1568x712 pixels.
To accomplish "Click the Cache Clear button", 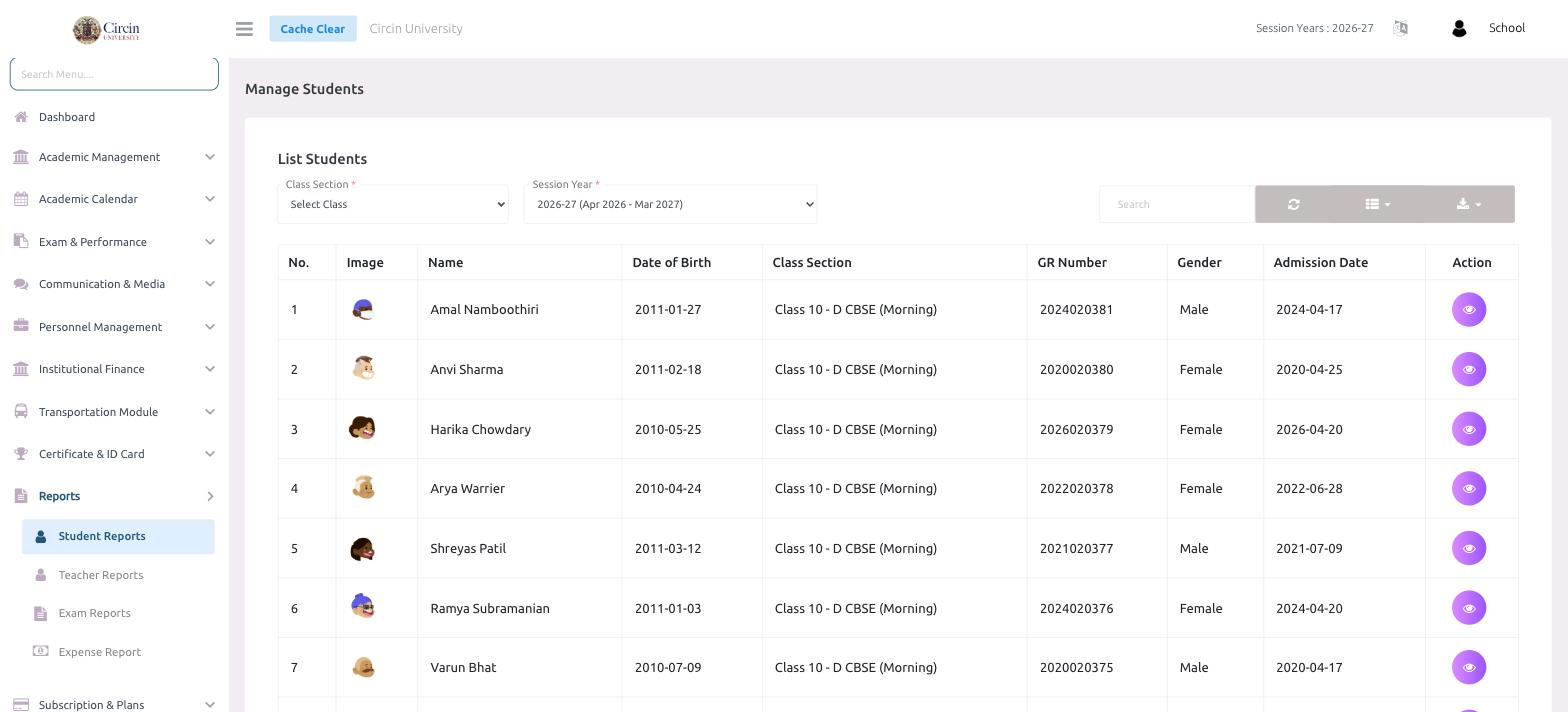I will [312, 29].
